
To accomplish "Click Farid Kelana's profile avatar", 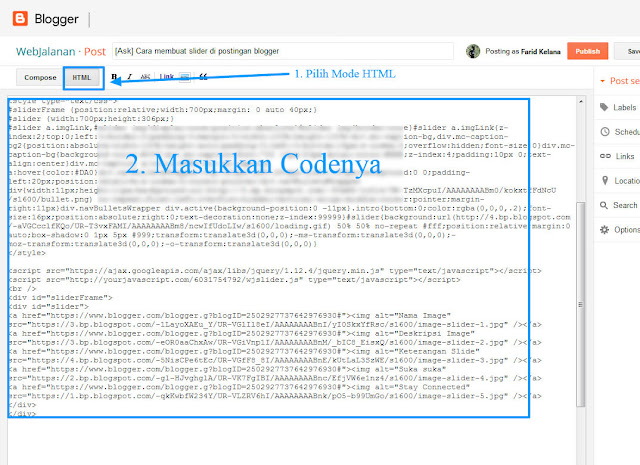I will 473,51.
